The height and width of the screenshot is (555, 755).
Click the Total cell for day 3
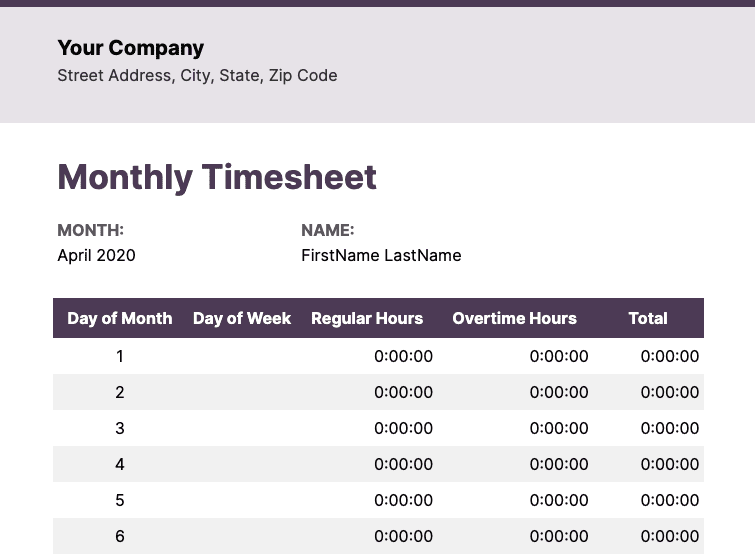[669, 428]
